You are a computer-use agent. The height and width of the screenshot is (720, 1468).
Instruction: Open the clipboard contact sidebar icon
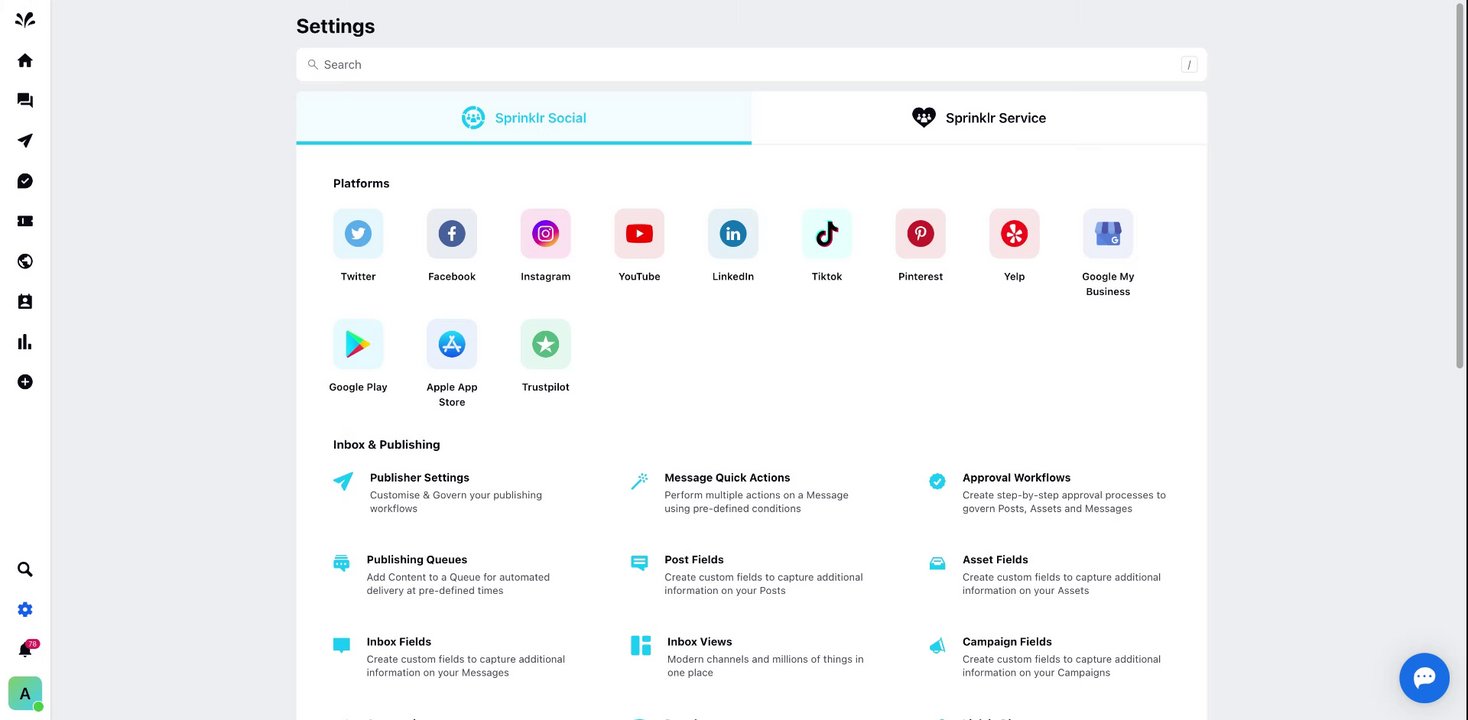(25, 301)
